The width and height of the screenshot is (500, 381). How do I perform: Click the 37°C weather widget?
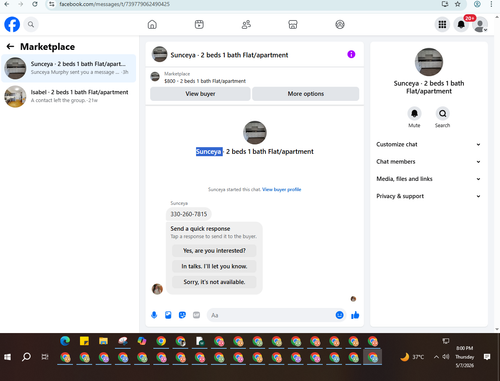(x=412, y=357)
